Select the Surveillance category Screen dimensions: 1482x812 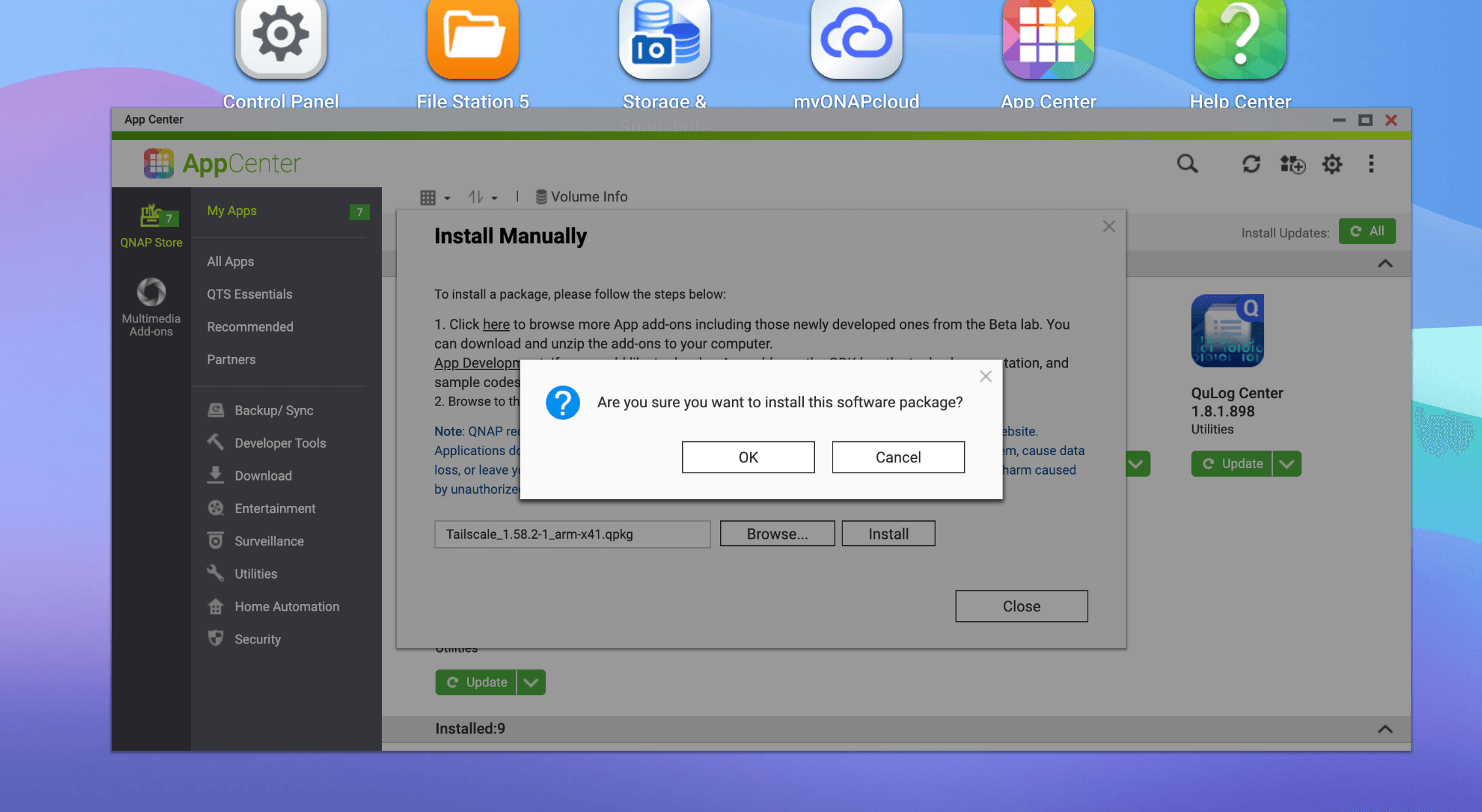[x=269, y=541]
